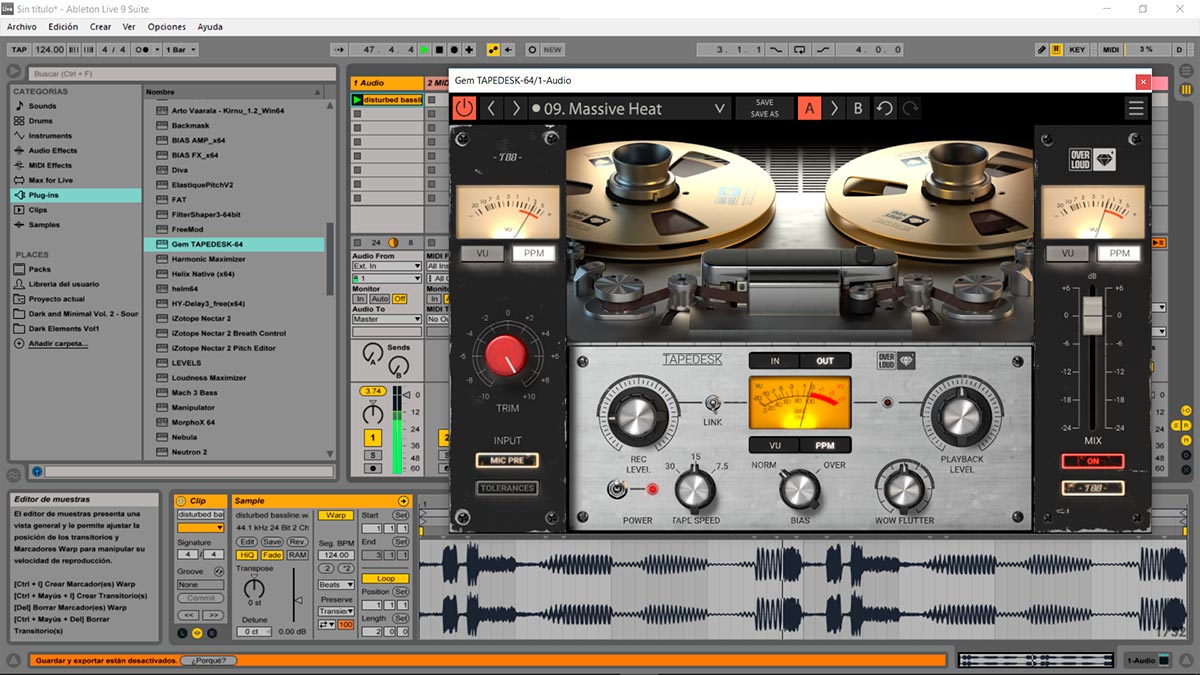Viewport: 1200px width, 675px height.
Task: Toggle the plugin power bypass button
Action: tap(464, 108)
